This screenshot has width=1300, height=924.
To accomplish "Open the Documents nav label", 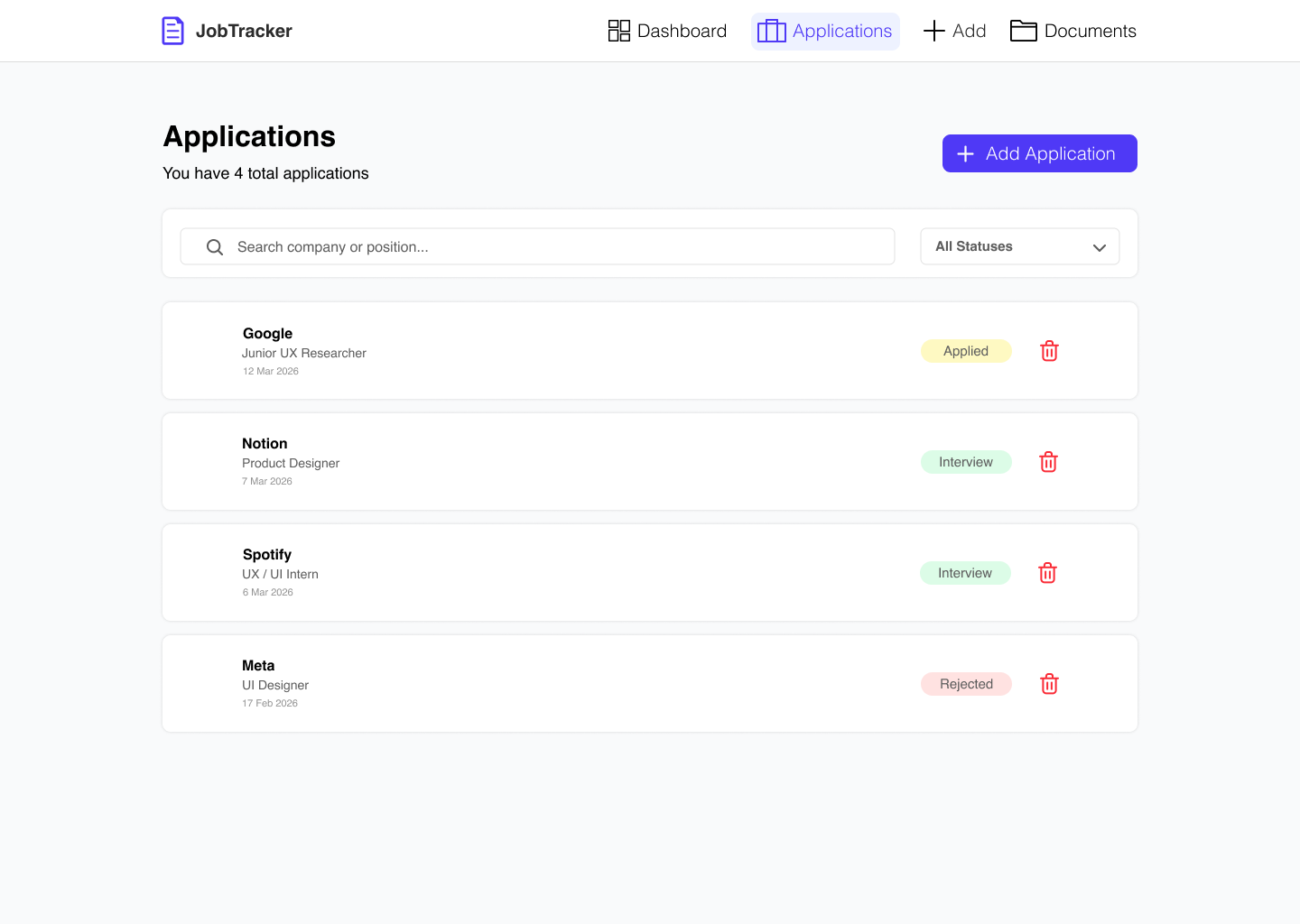I will (x=1091, y=31).
